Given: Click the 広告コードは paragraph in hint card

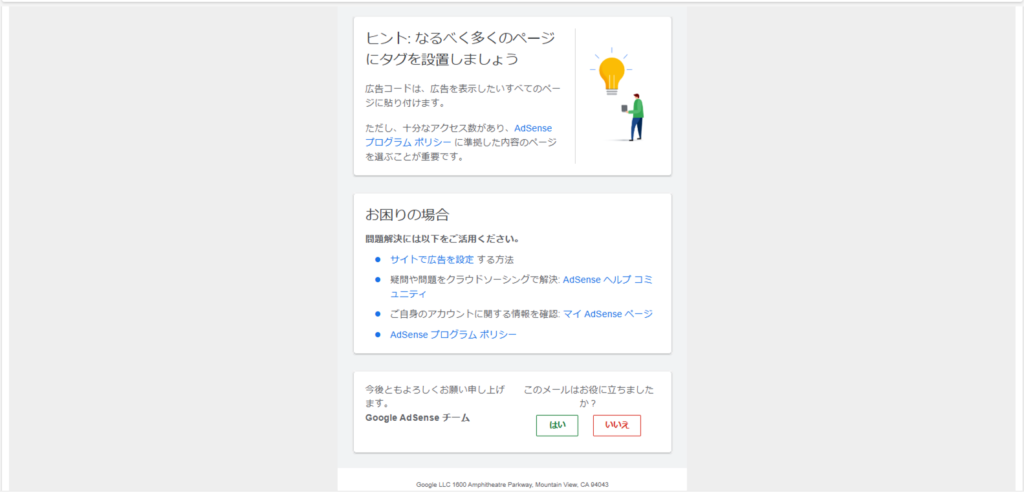Looking at the screenshot, I should pos(458,96).
